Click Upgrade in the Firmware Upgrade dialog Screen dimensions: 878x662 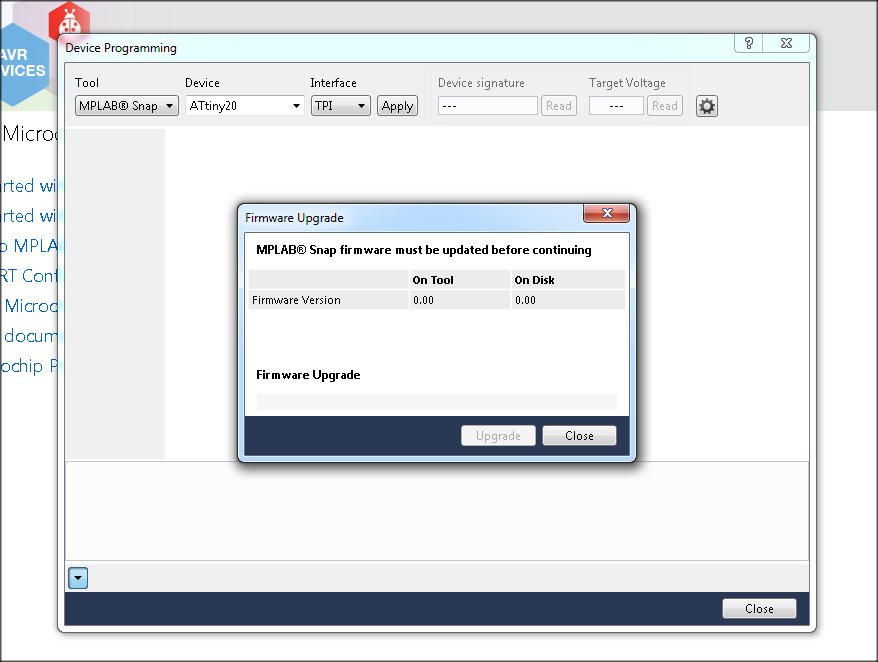click(x=498, y=436)
